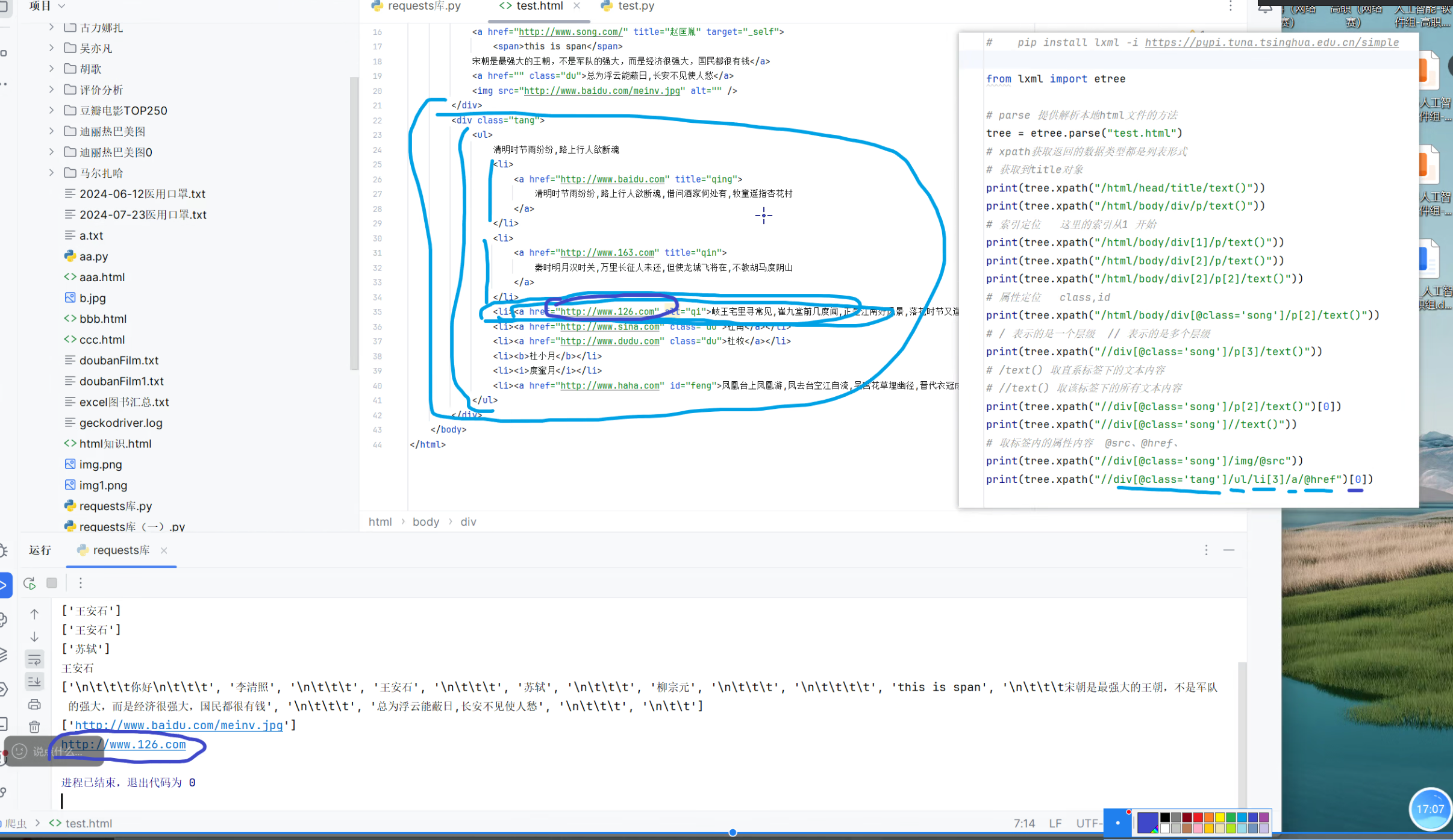The image size is (1453, 840).
Task: Pick the red color swatch in palette
Action: click(x=1198, y=818)
